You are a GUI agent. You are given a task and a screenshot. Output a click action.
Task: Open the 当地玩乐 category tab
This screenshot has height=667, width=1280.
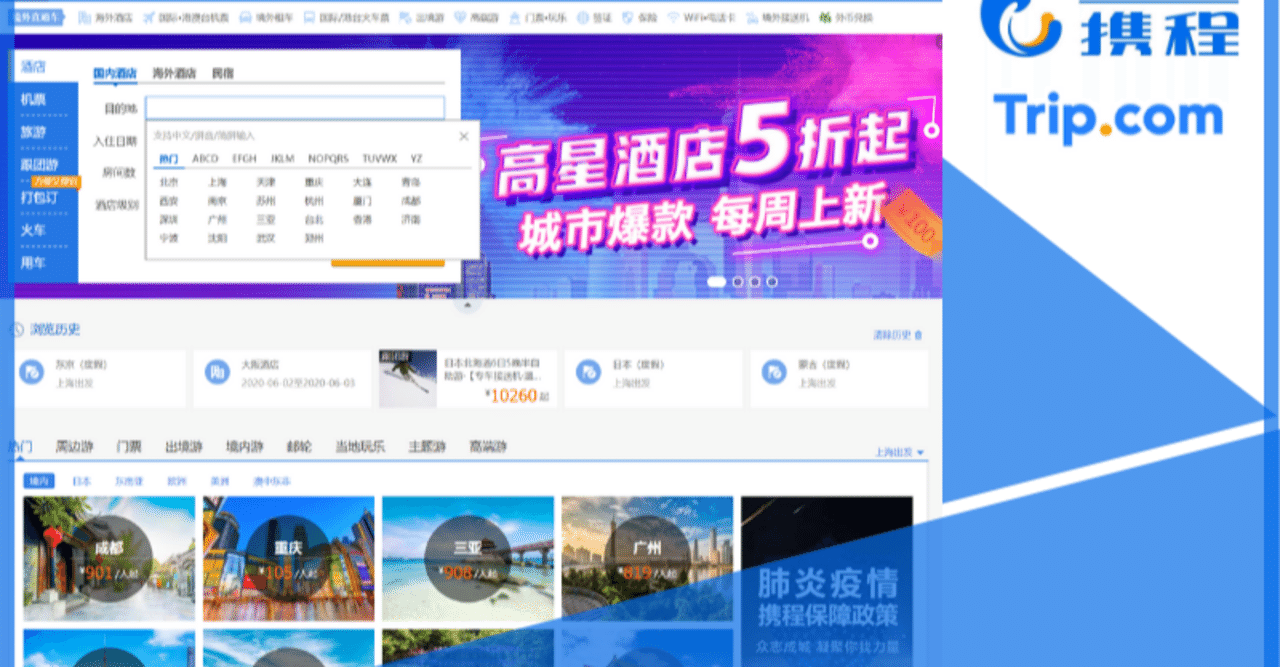click(360, 447)
